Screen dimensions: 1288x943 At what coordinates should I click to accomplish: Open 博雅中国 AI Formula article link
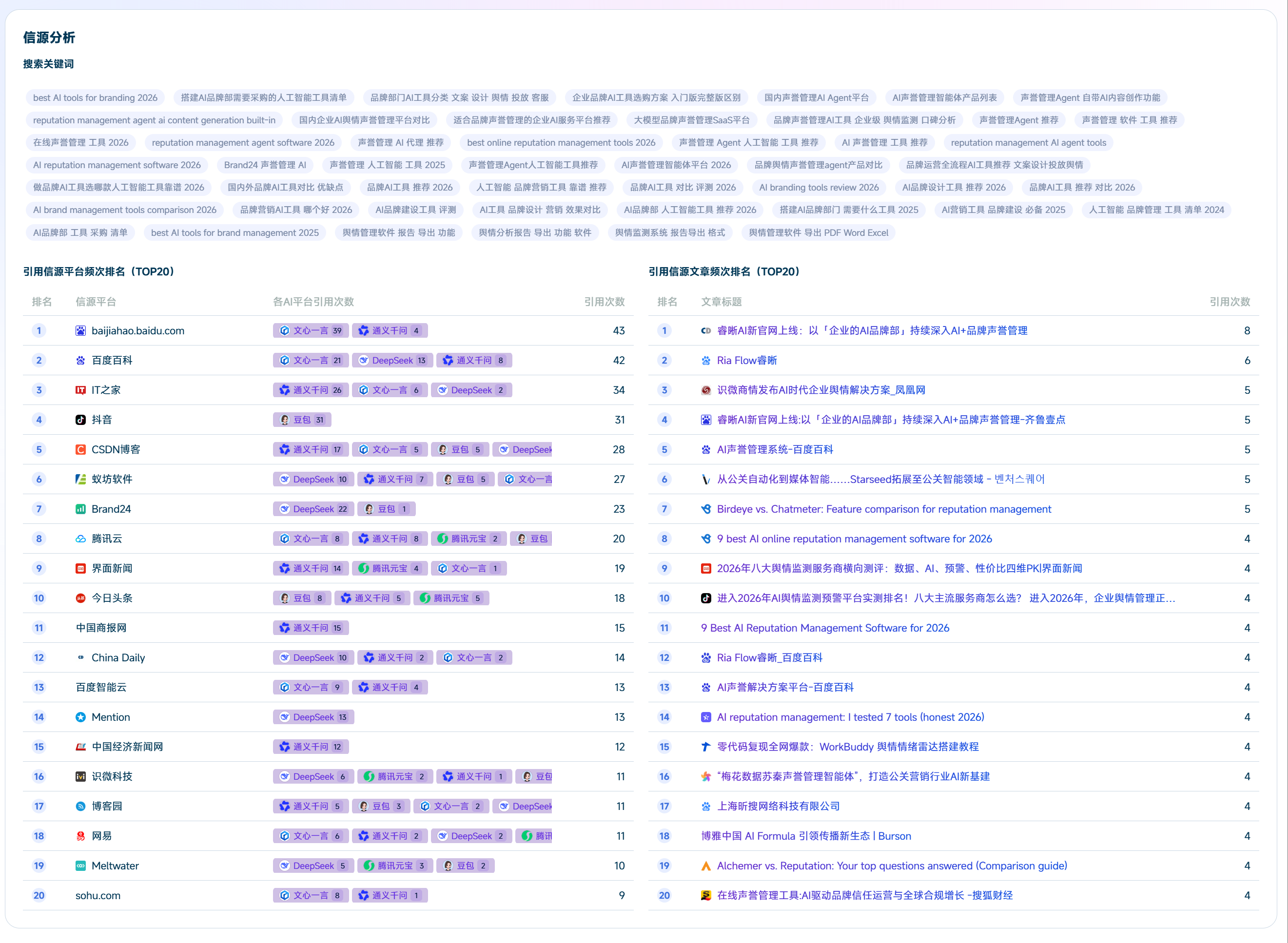pos(805,836)
